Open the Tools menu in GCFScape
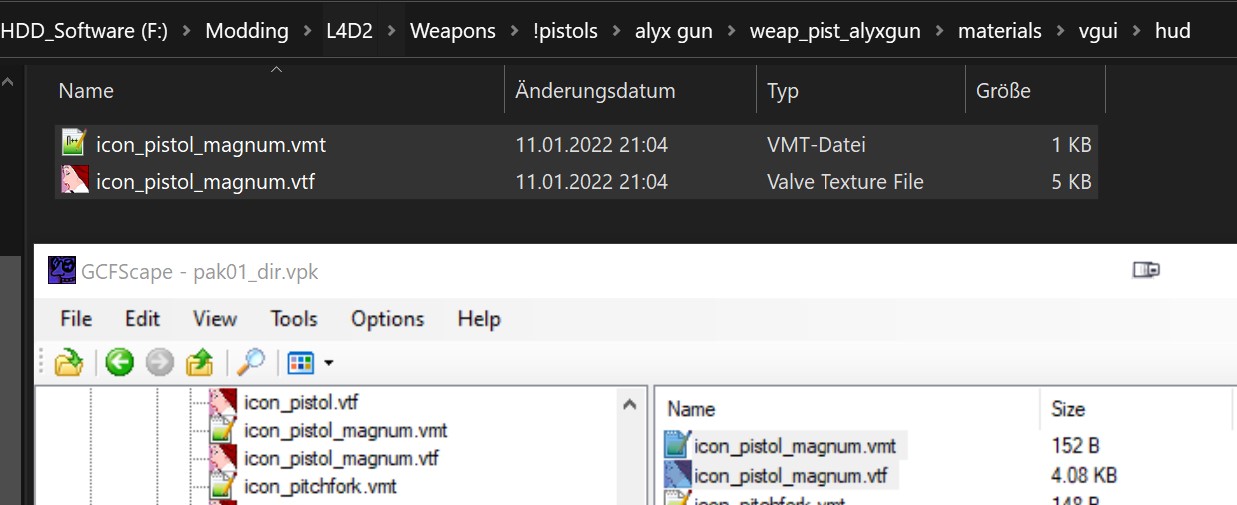Image resolution: width=1237 pixels, height=505 pixels. click(294, 319)
